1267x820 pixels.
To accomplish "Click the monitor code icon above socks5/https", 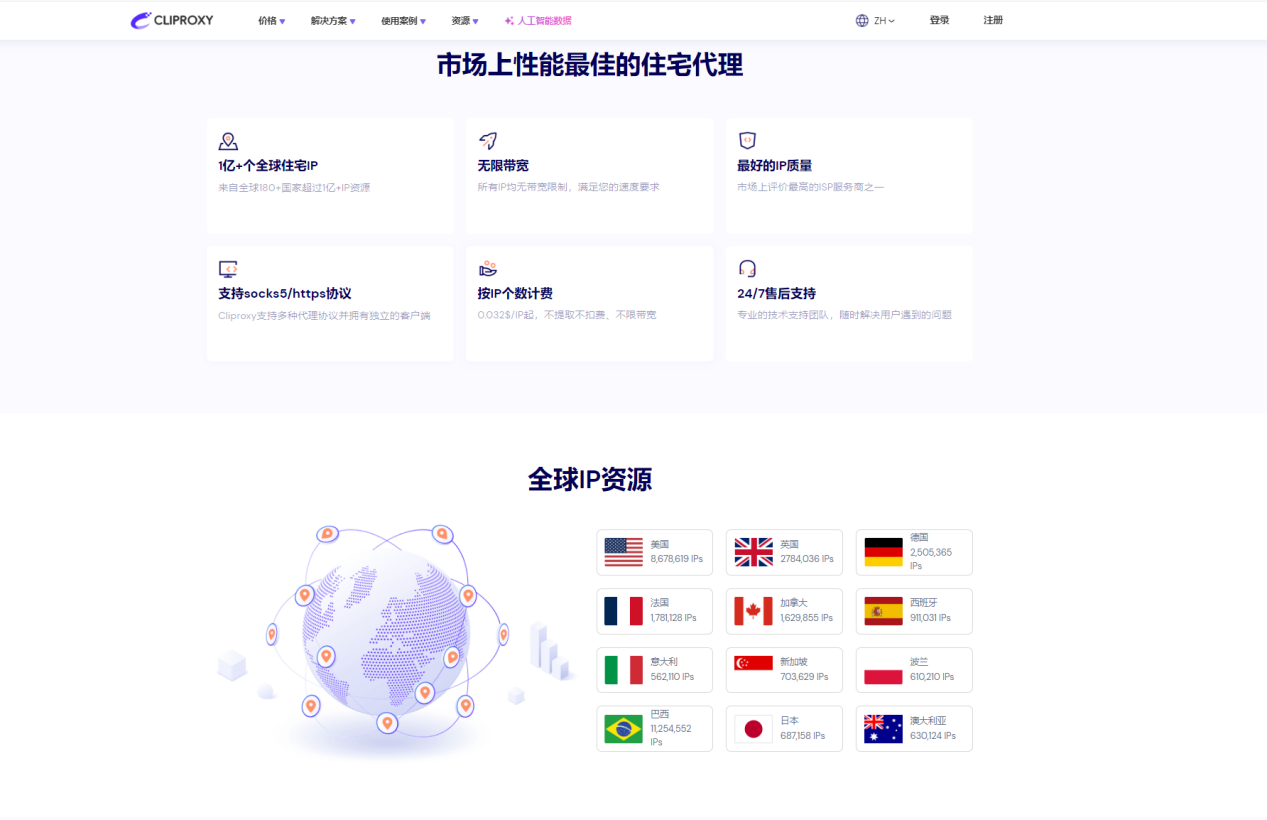I will (x=228, y=269).
